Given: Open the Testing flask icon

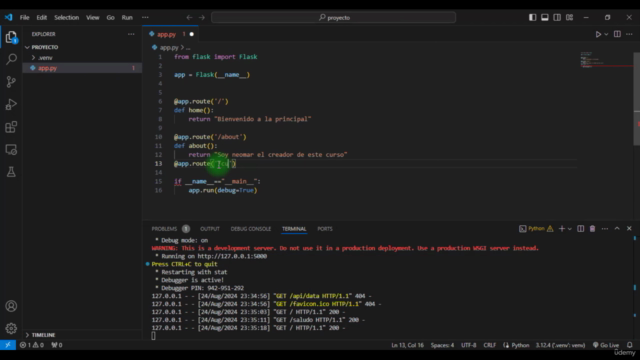Looking at the screenshot, I should pos(11,172).
